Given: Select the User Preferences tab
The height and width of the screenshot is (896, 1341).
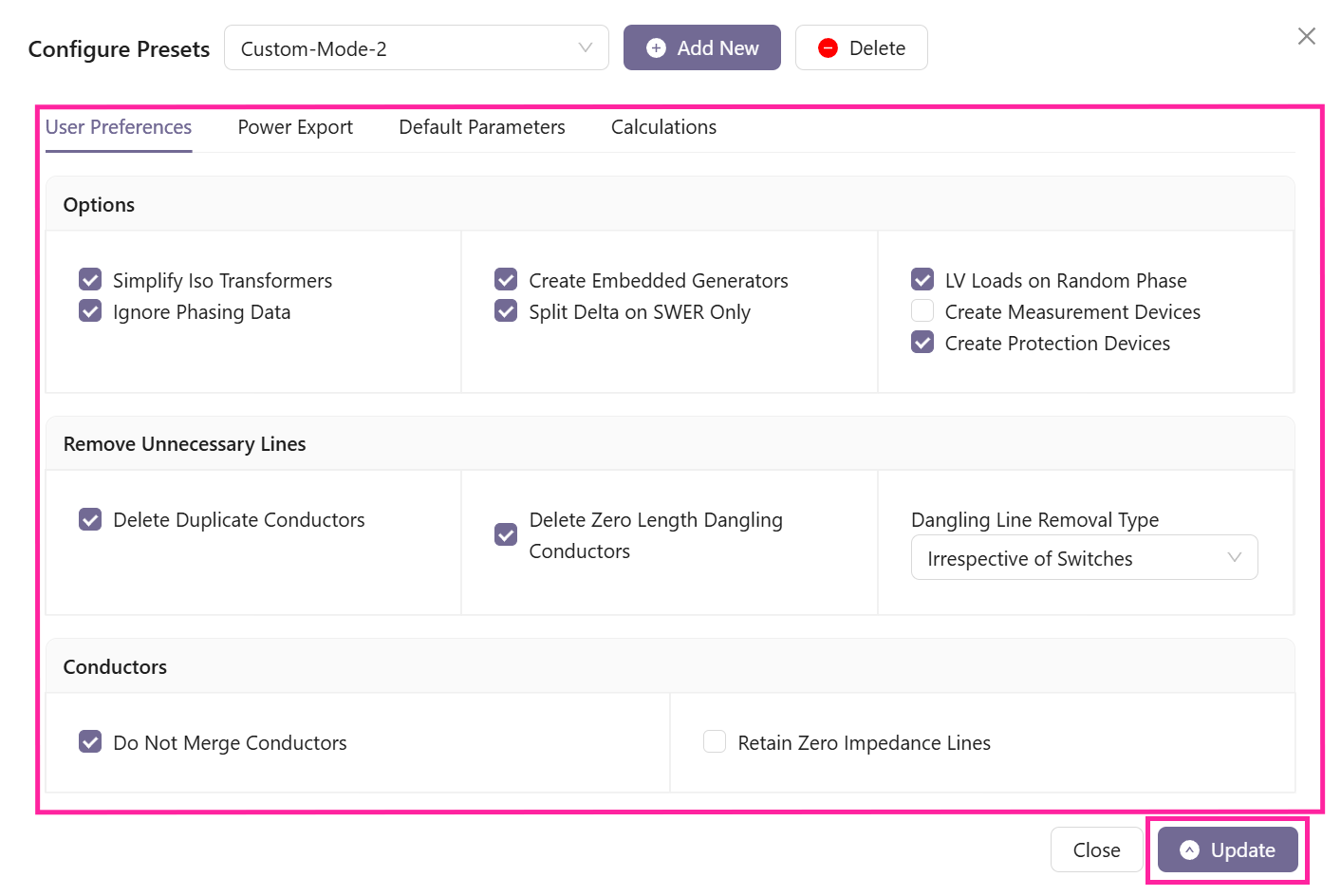Looking at the screenshot, I should point(119,127).
